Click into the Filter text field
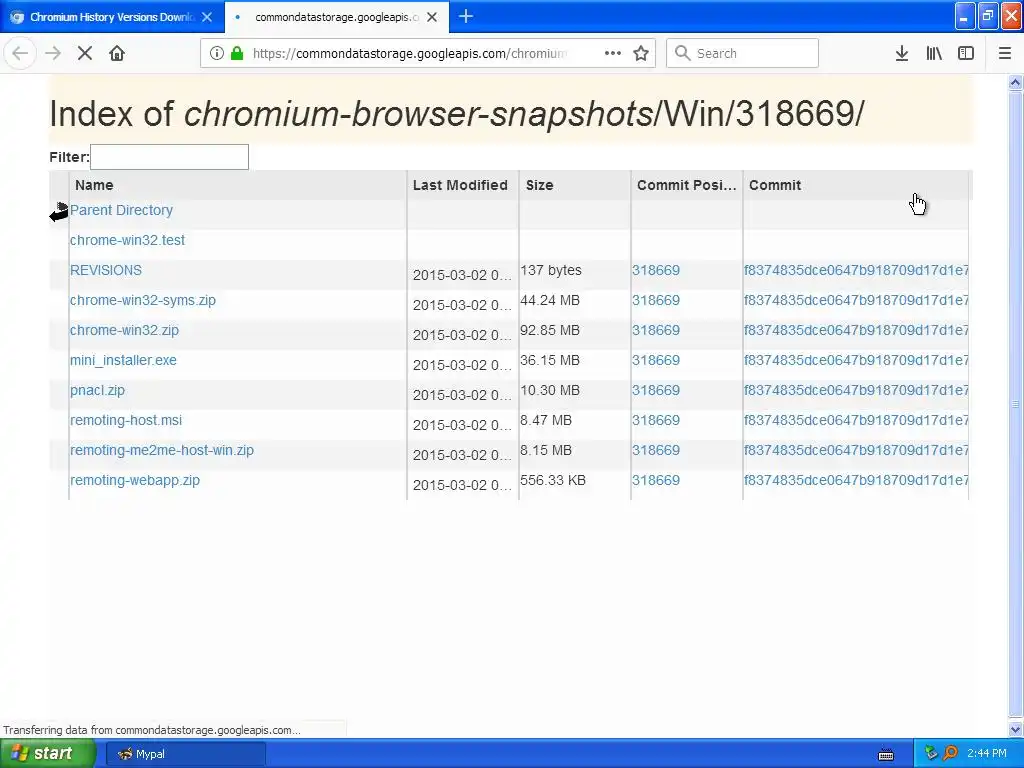 click(x=169, y=157)
